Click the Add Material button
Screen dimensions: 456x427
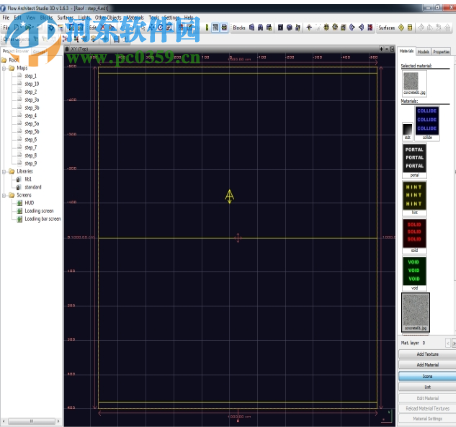coord(428,365)
